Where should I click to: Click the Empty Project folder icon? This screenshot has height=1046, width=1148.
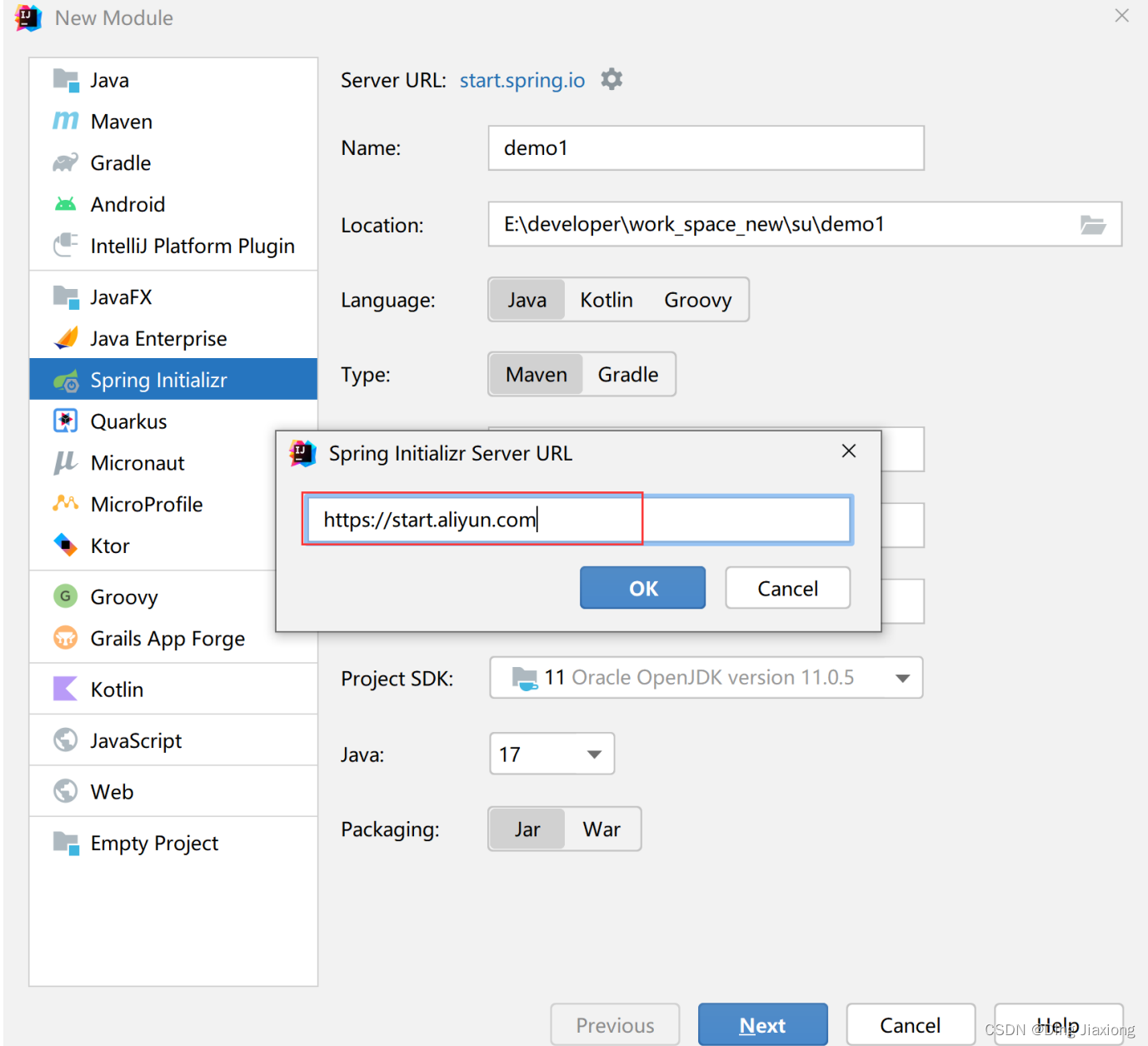pos(66,842)
